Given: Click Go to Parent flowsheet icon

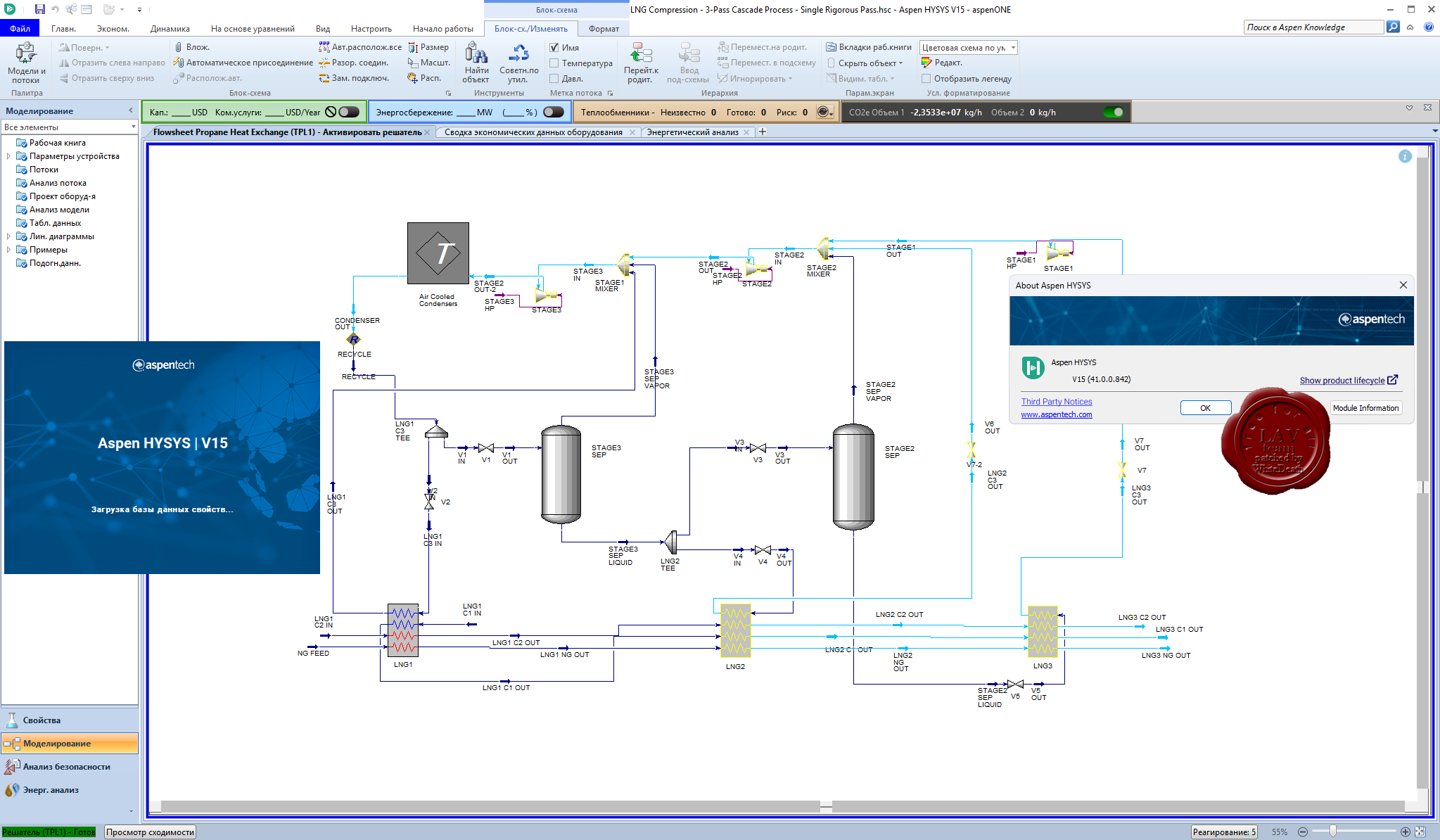Looking at the screenshot, I should [x=641, y=63].
